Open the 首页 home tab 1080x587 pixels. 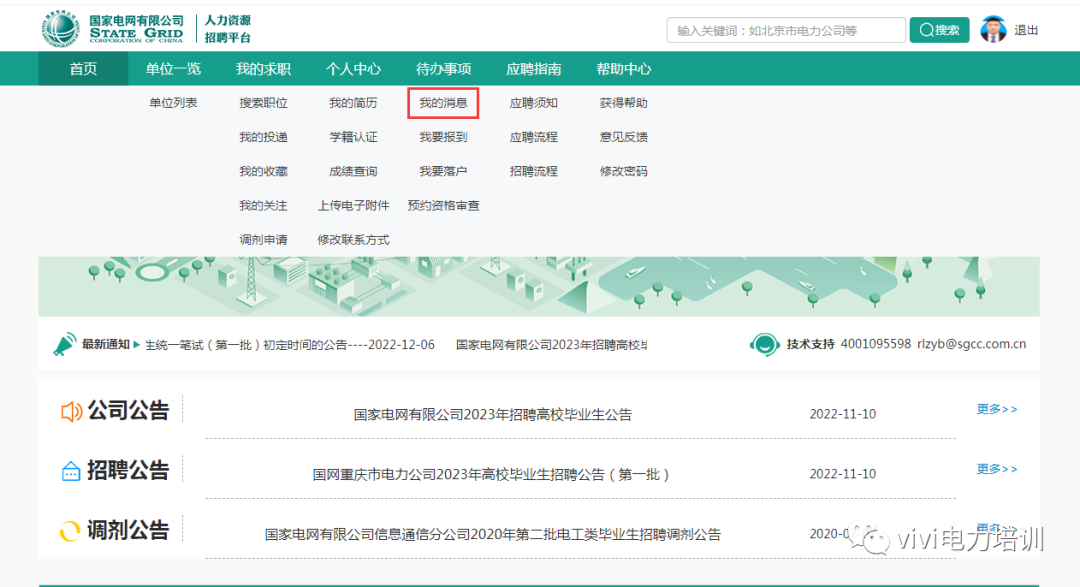coord(83,69)
